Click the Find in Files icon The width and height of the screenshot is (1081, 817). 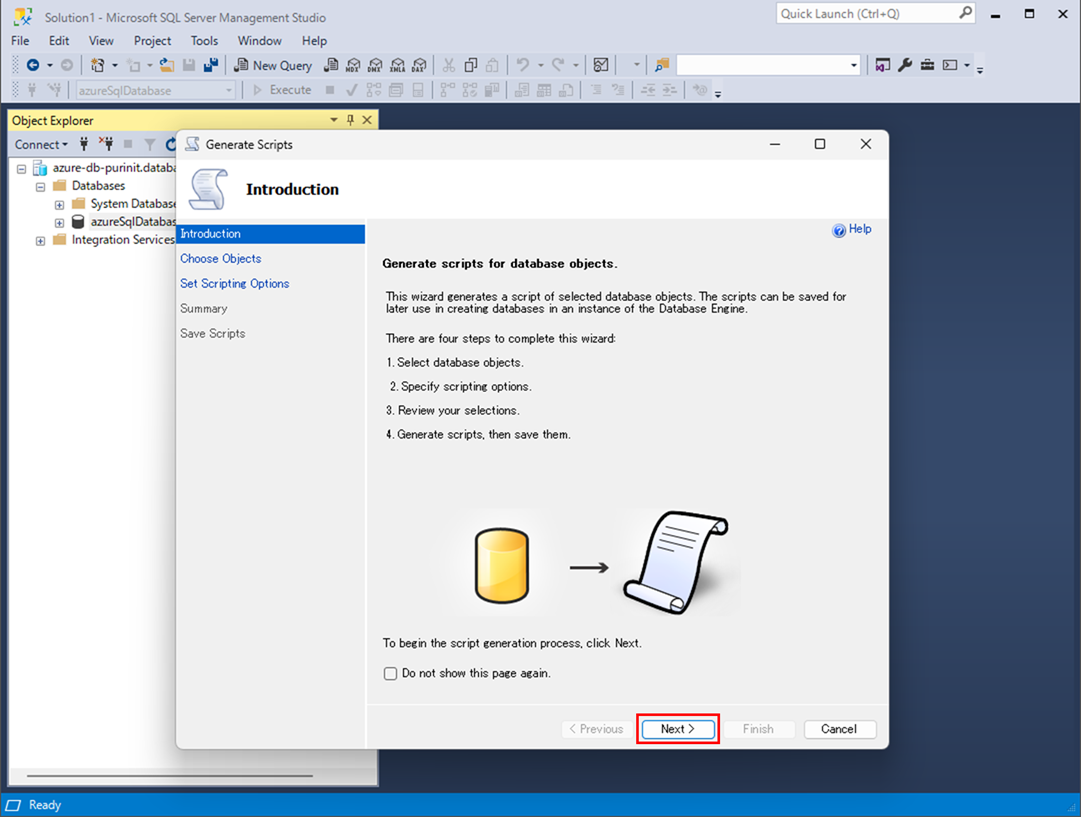pos(662,65)
